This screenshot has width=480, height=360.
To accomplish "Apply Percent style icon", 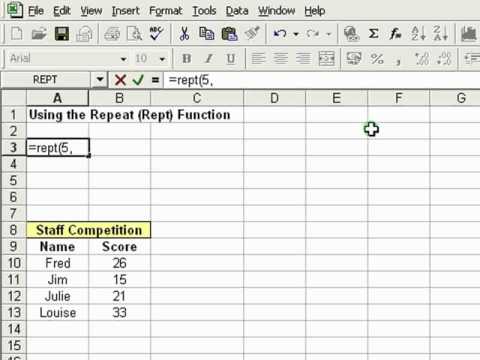I will pyautogui.click(x=377, y=59).
